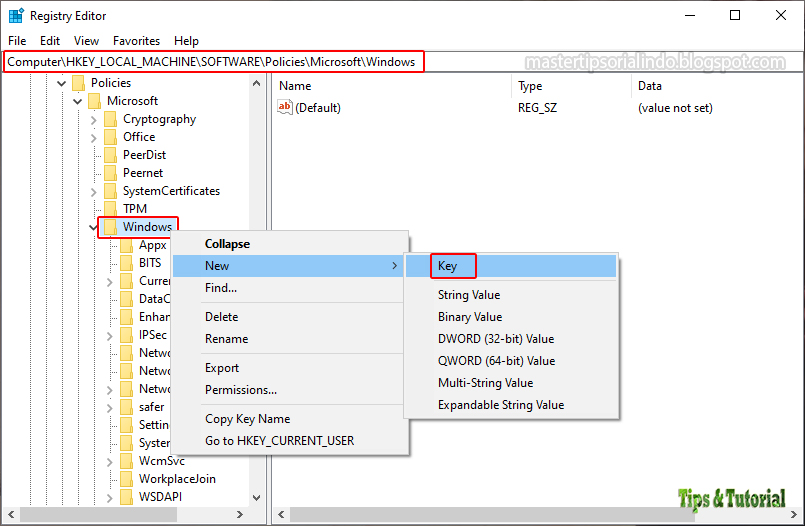Collapse the Policies tree node chevron
The height and width of the screenshot is (526, 805).
(62, 83)
